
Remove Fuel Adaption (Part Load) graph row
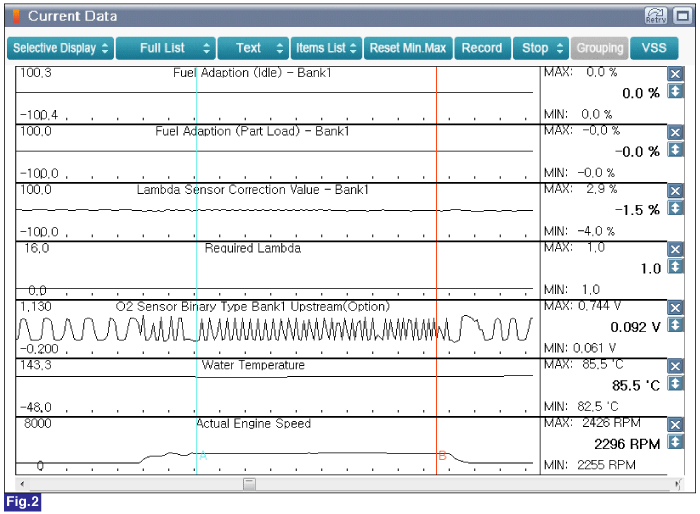[675, 132]
